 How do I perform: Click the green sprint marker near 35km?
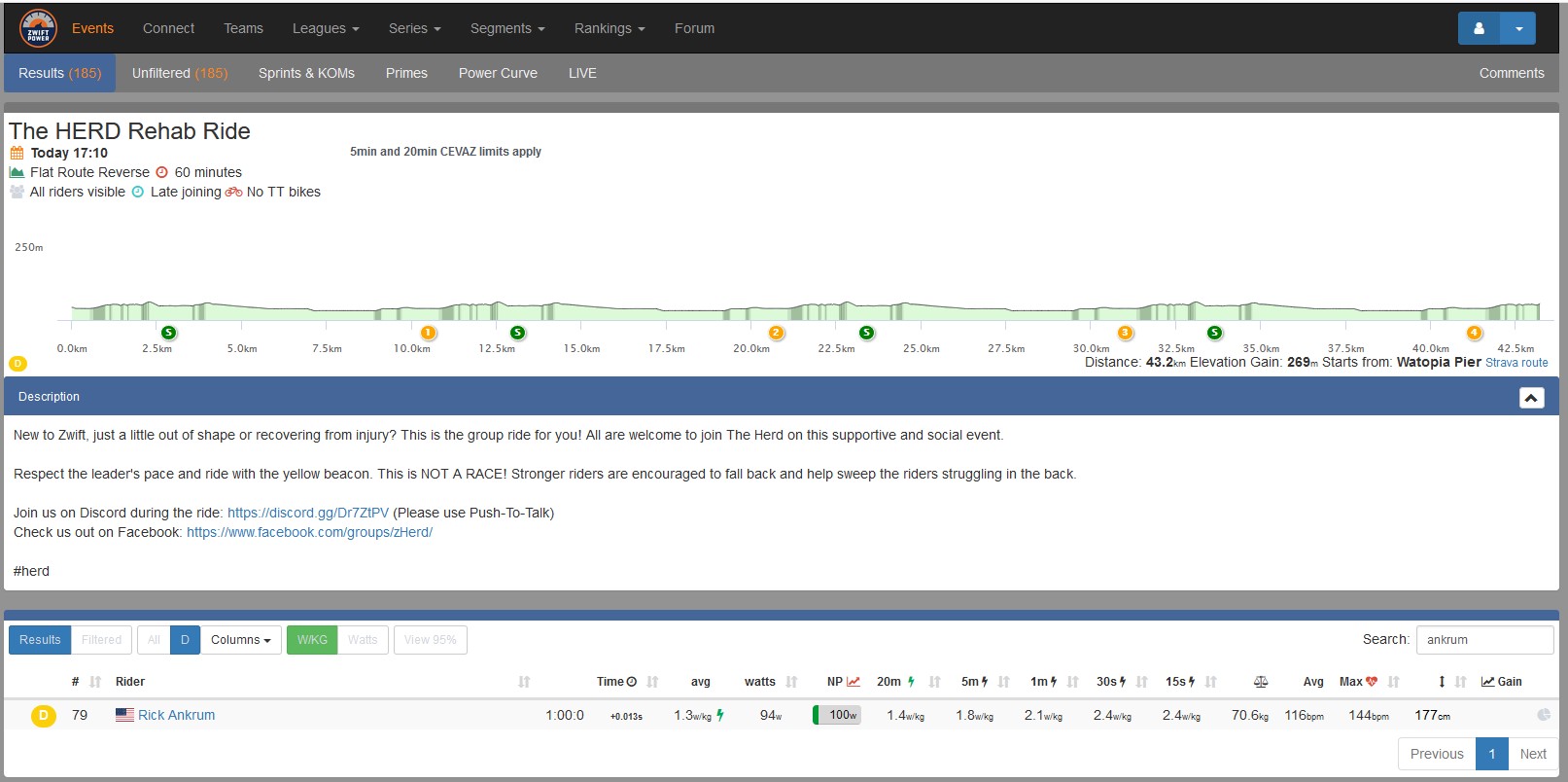(1214, 333)
